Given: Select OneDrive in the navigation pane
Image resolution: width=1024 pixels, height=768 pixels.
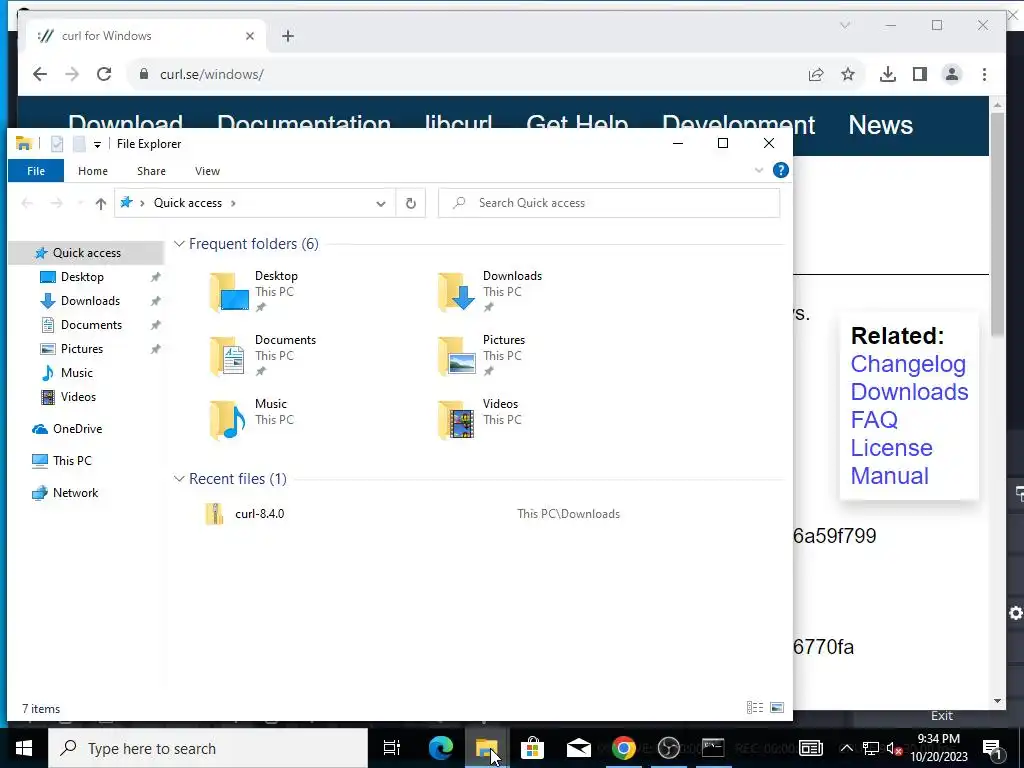Looking at the screenshot, I should click(x=77, y=429).
